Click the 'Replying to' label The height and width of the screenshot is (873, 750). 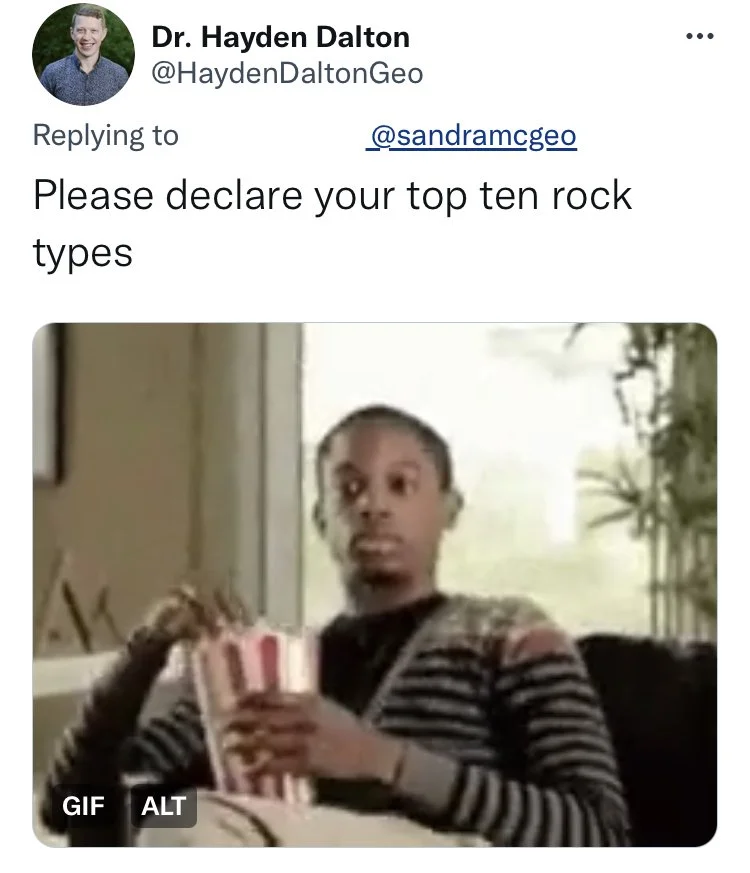tap(106, 135)
